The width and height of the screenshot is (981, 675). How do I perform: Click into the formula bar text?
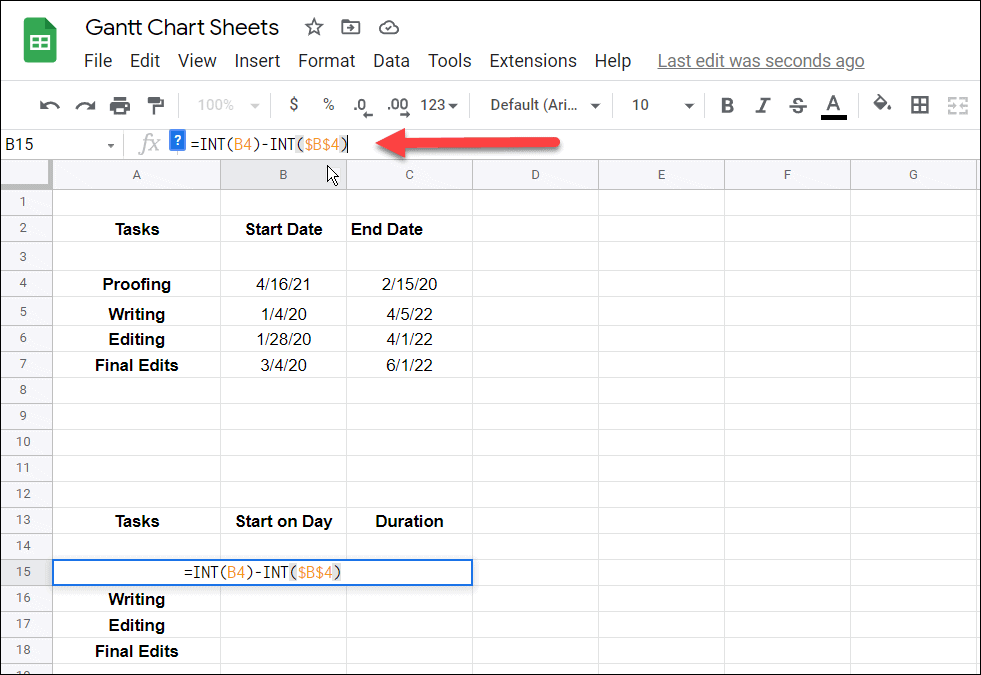(x=269, y=145)
